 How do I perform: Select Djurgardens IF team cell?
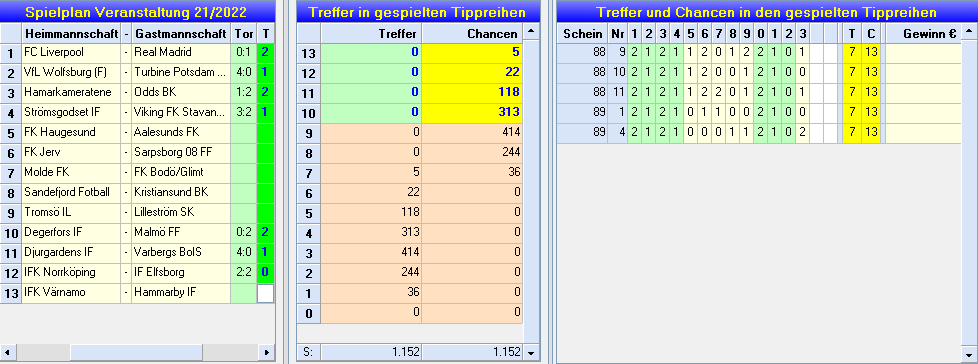point(71,252)
